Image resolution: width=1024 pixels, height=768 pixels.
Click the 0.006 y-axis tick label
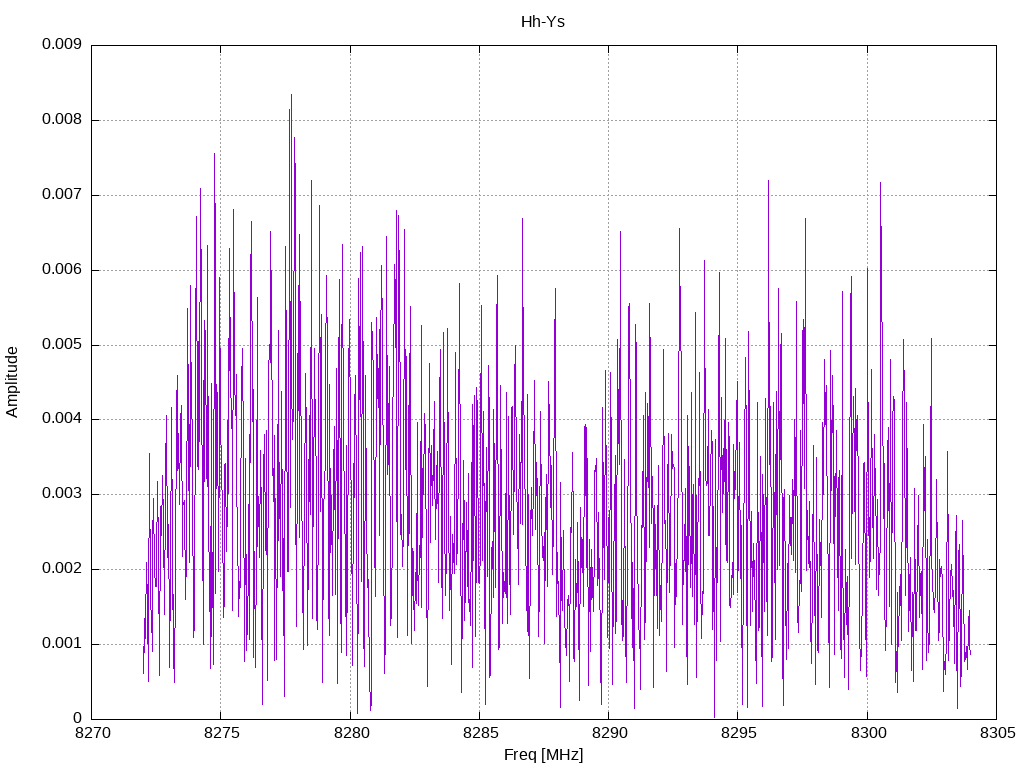click(62, 270)
